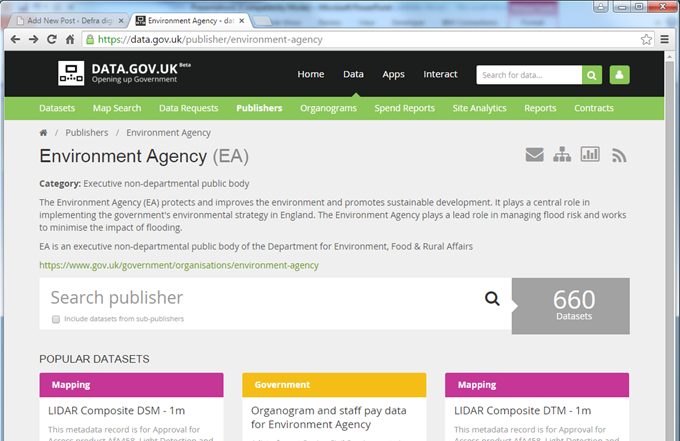Open the organogram hierarchy icon
Viewport: 680px width, 441px height.
point(562,154)
